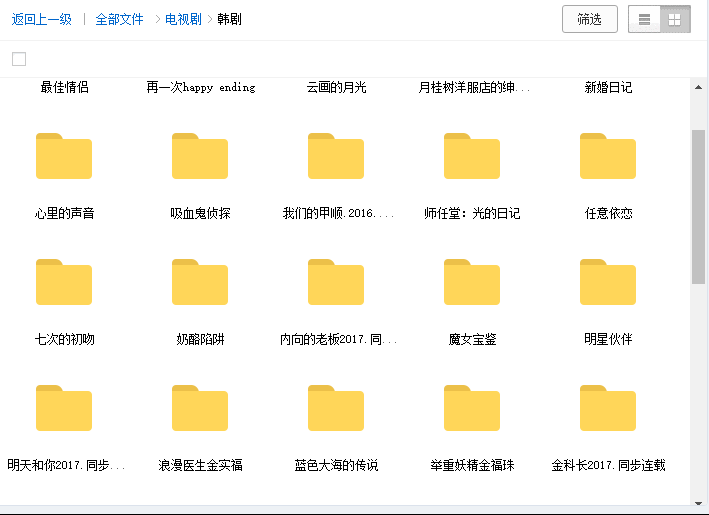Open the 奶酪陷阱 folder icon
The height and width of the screenshot is (515, 709).
click(200, 283)
